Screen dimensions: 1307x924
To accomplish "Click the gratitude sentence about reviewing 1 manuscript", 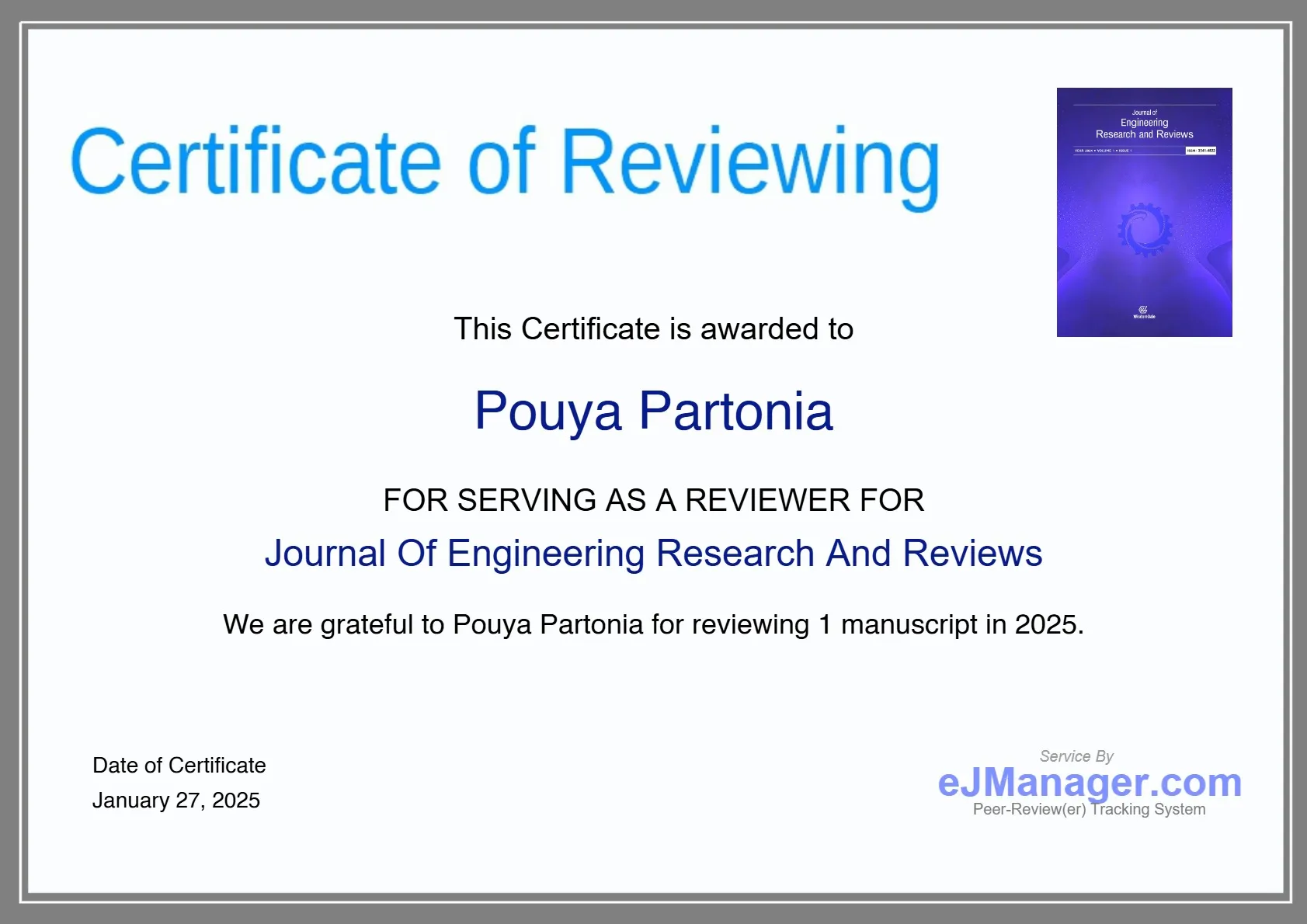I will [653, 624].
